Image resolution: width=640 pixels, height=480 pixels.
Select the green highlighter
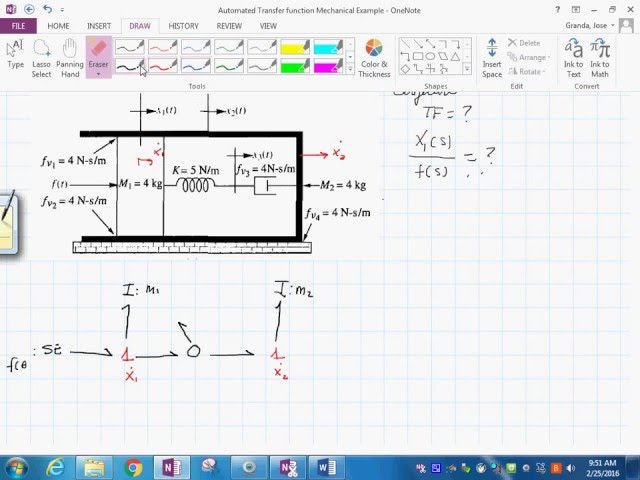(x=295, y=66)
